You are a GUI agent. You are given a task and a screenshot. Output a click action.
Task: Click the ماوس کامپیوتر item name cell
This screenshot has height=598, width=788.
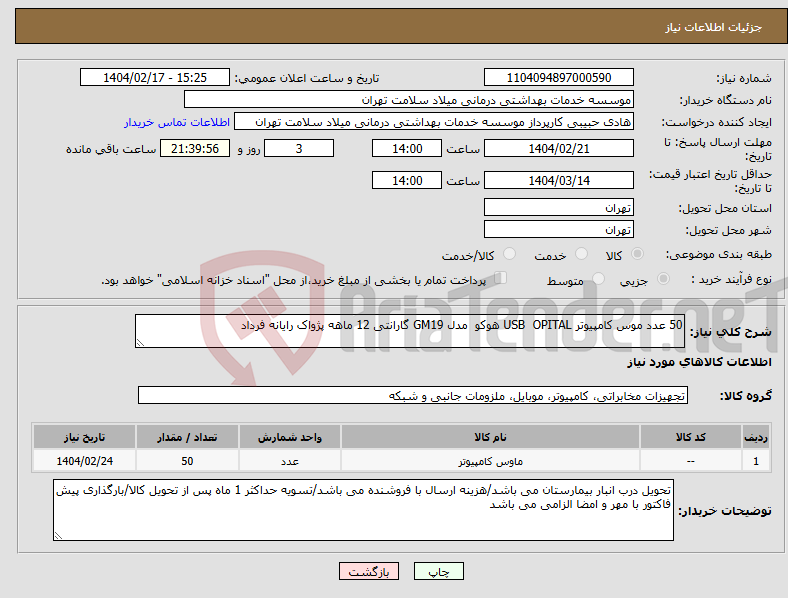click(490, 461)
